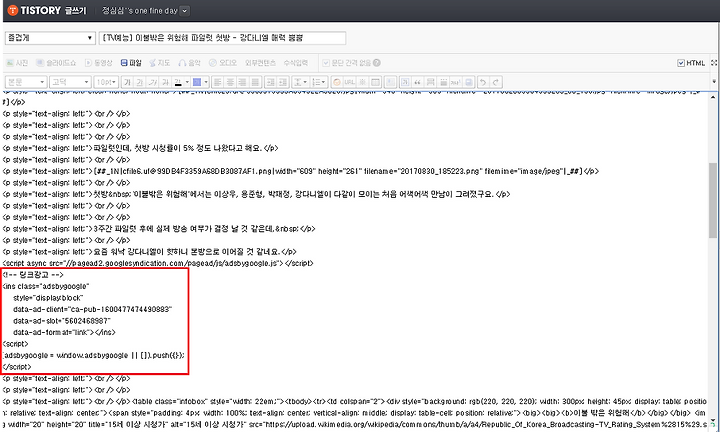Collapse toolbar arrow at right edge

pos(714,82)
